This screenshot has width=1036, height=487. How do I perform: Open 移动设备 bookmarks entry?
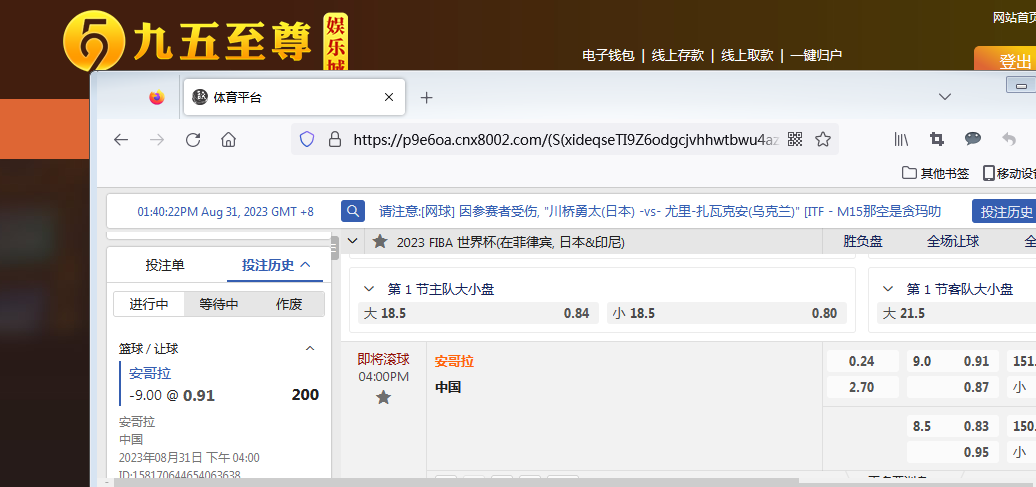pos(1010,173)
